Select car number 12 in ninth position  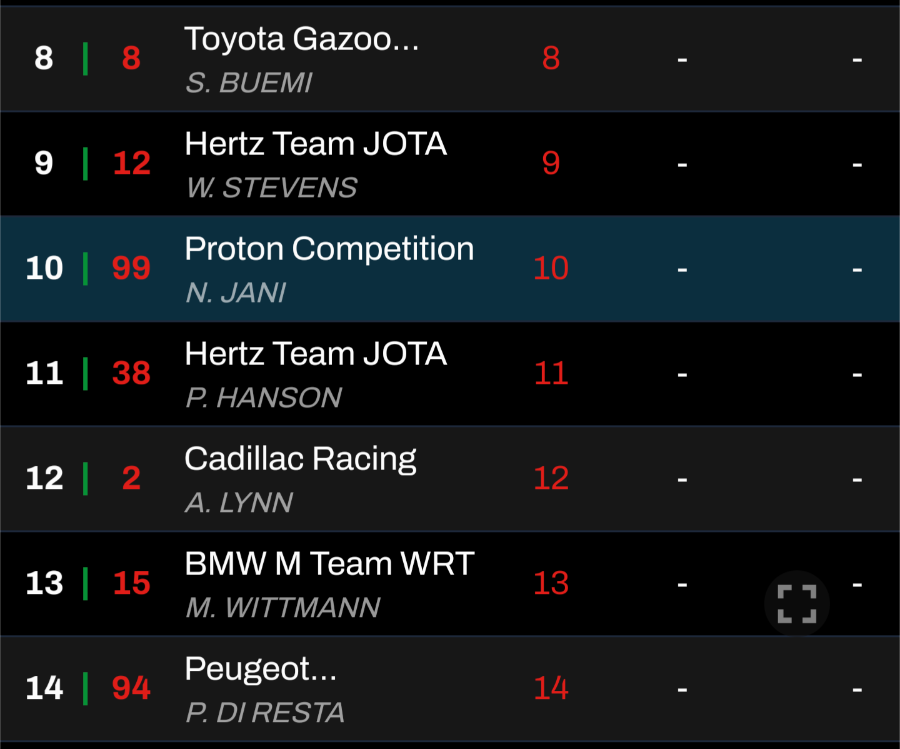coord(131,163)
